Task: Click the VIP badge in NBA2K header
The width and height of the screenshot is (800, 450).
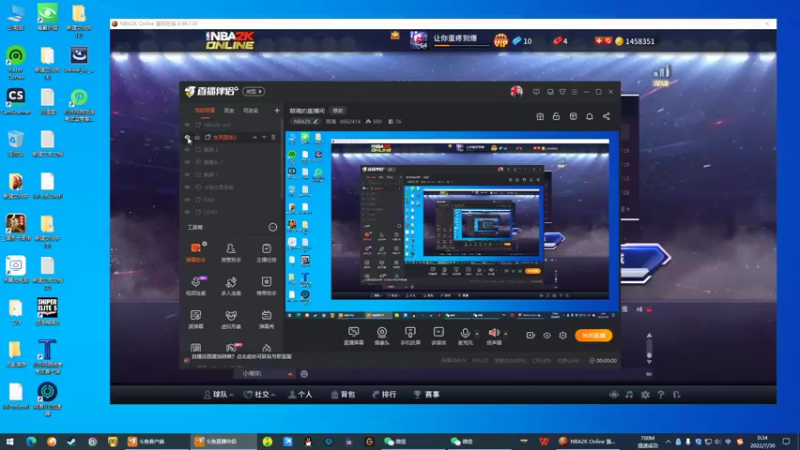Action: 501,40
